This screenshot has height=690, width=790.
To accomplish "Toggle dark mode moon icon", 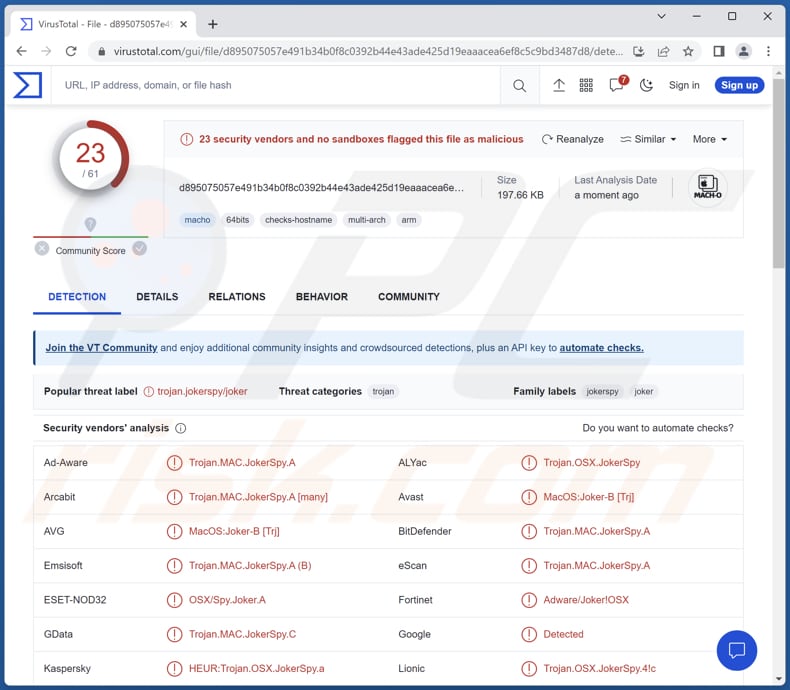I will click(x=646, y=86).
